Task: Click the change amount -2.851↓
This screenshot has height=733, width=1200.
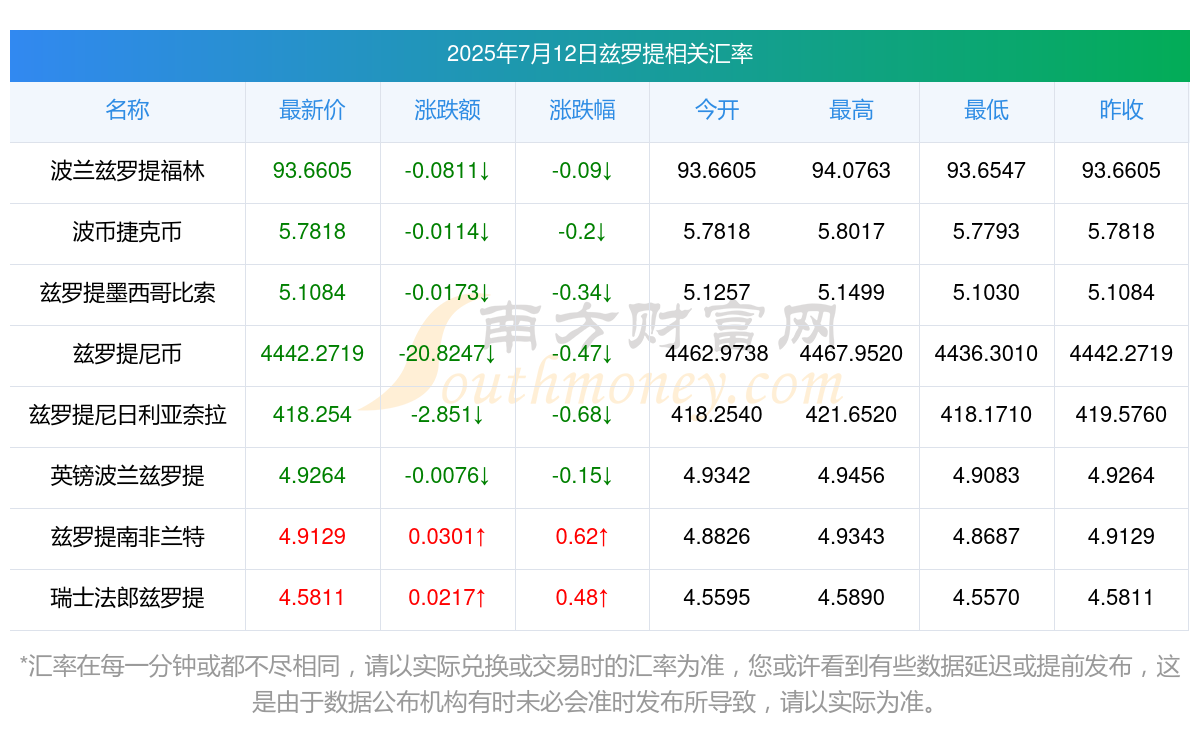Action: point(447,414)
